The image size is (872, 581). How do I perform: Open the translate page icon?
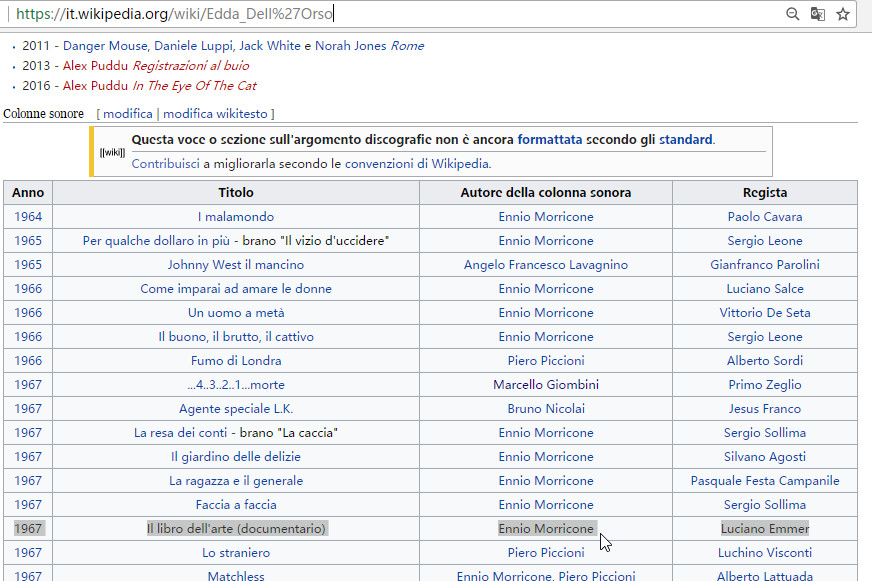pos(818,14)
